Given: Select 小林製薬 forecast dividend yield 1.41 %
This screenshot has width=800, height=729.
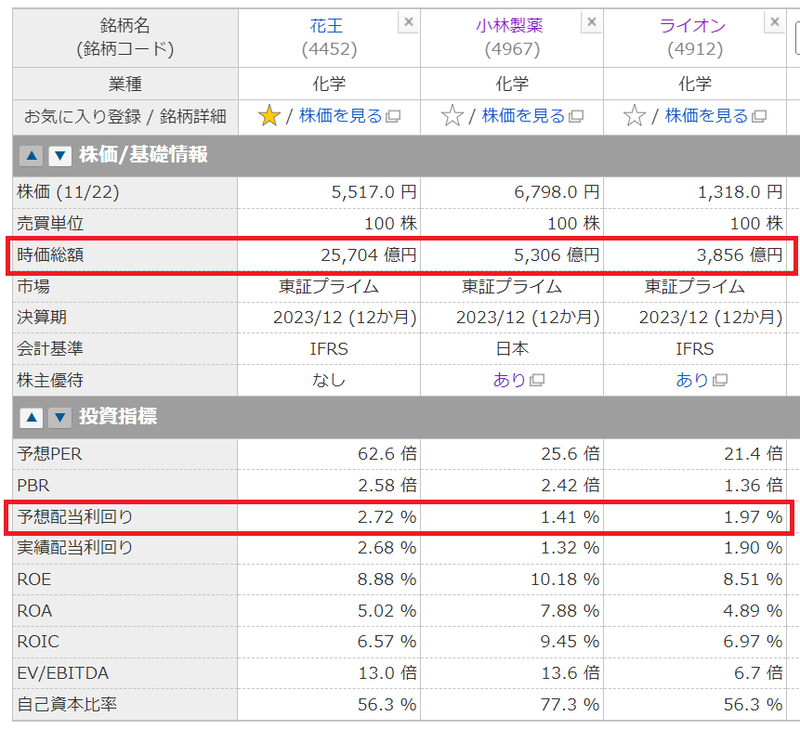Looking at the screenshot, I should click(570, 517).
